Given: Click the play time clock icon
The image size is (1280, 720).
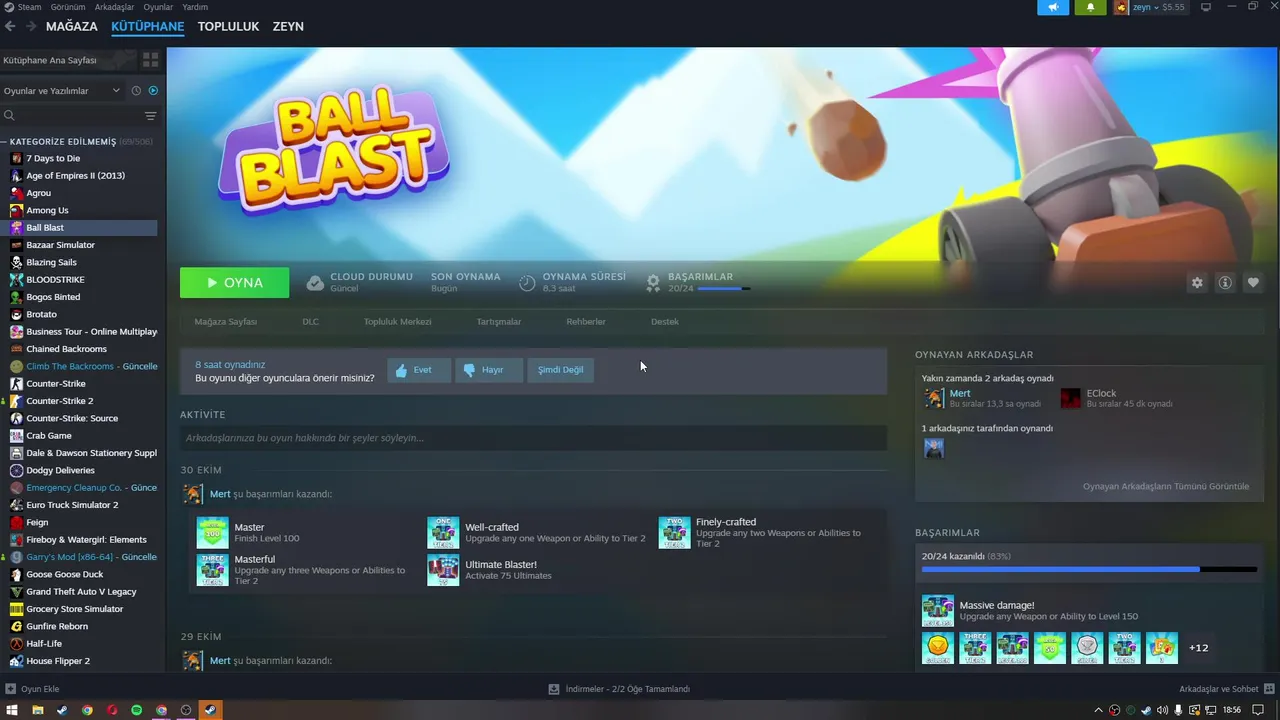Looking at the screenshot, I should pos(527,283).
